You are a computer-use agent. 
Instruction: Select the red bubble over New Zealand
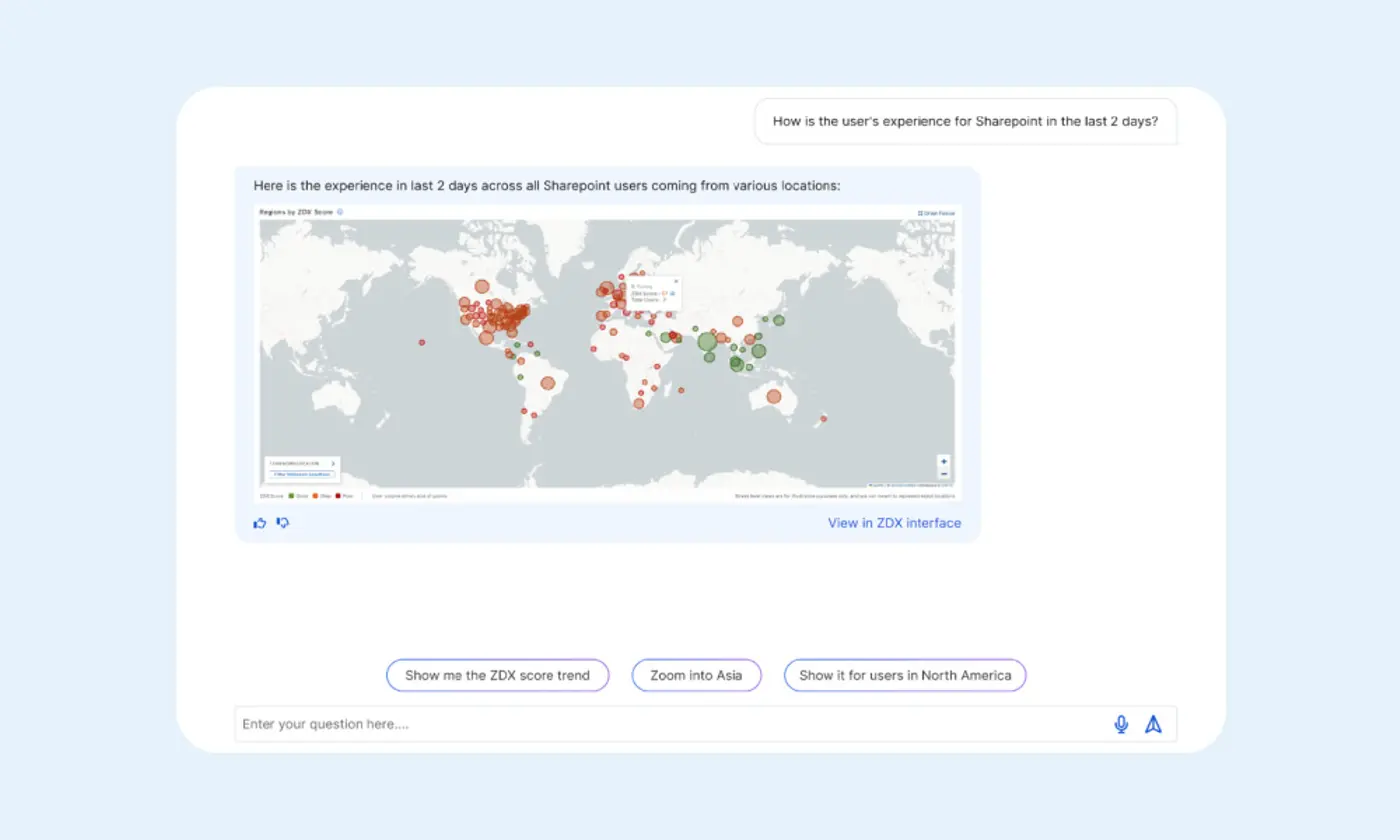point(823,418)
